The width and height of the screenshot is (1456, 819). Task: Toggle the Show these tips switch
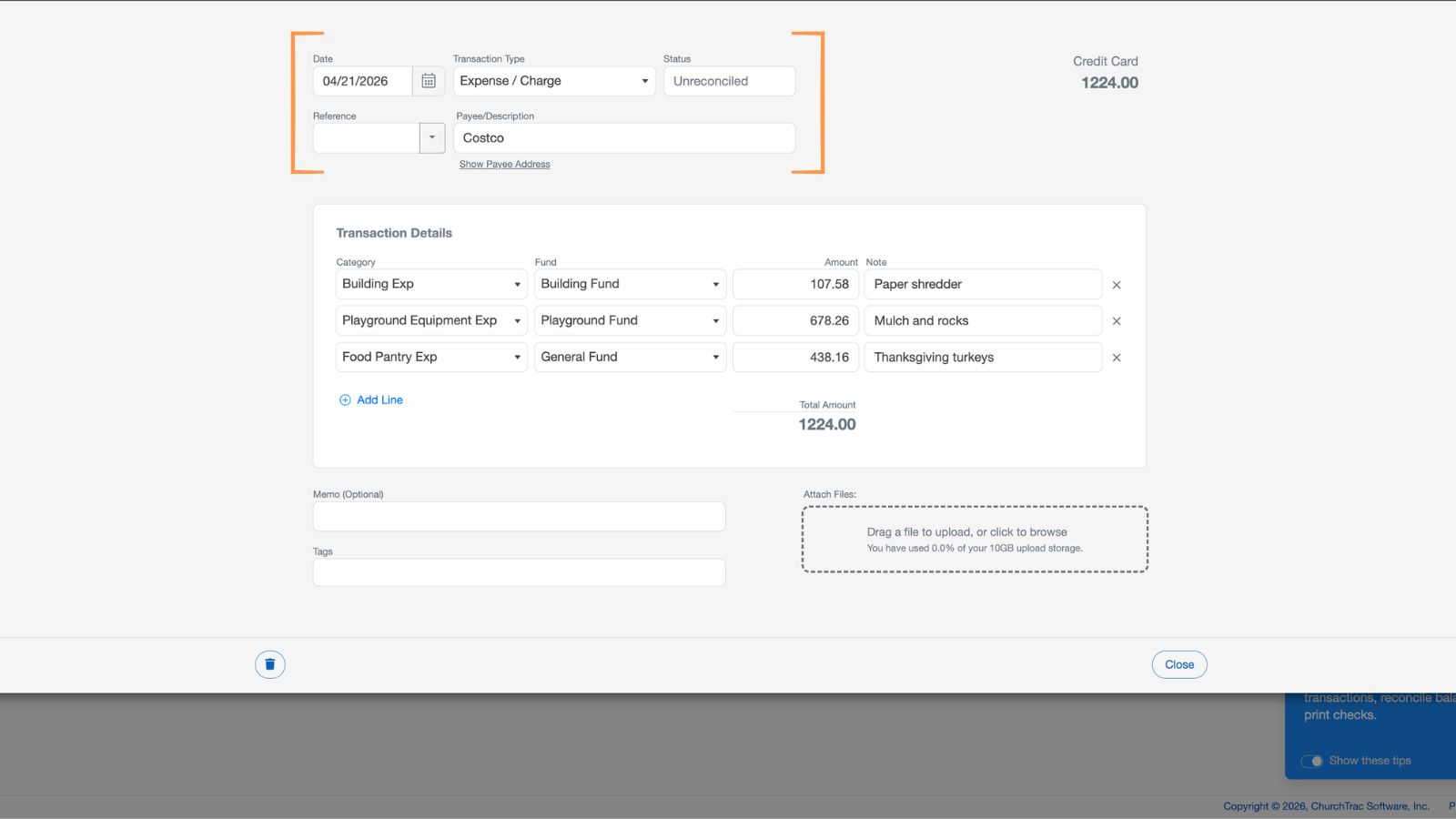click(x=1311, y=761)
